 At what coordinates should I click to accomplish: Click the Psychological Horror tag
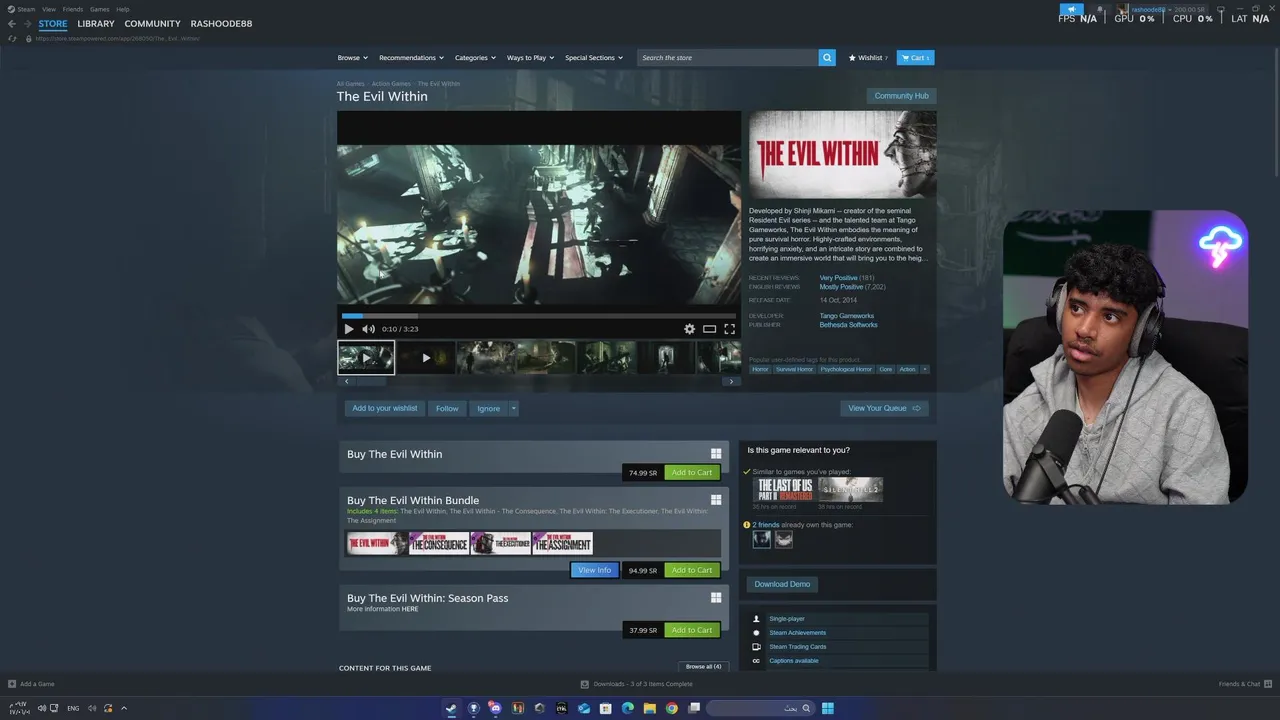pos(846,369)
